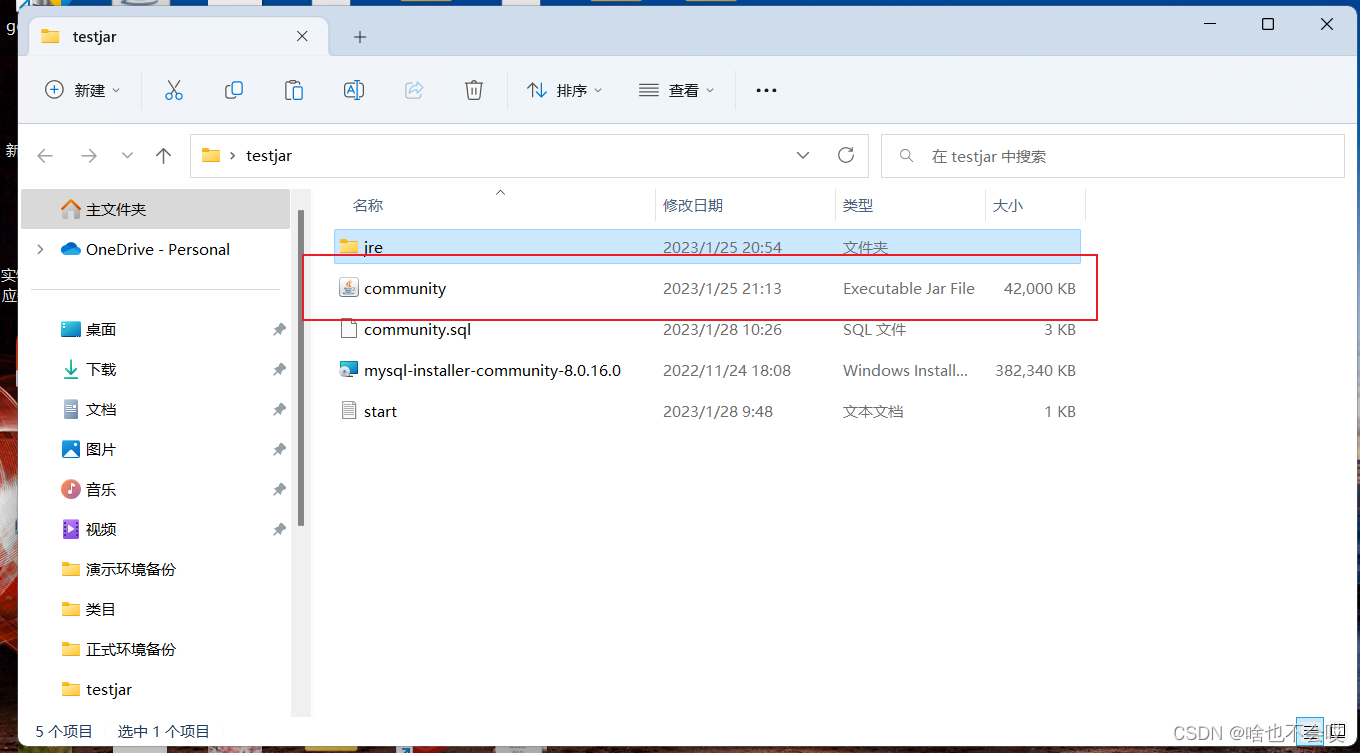
Task: Switch to details view in status bar
Action: pyautogui.click(x=1309, y=732)
